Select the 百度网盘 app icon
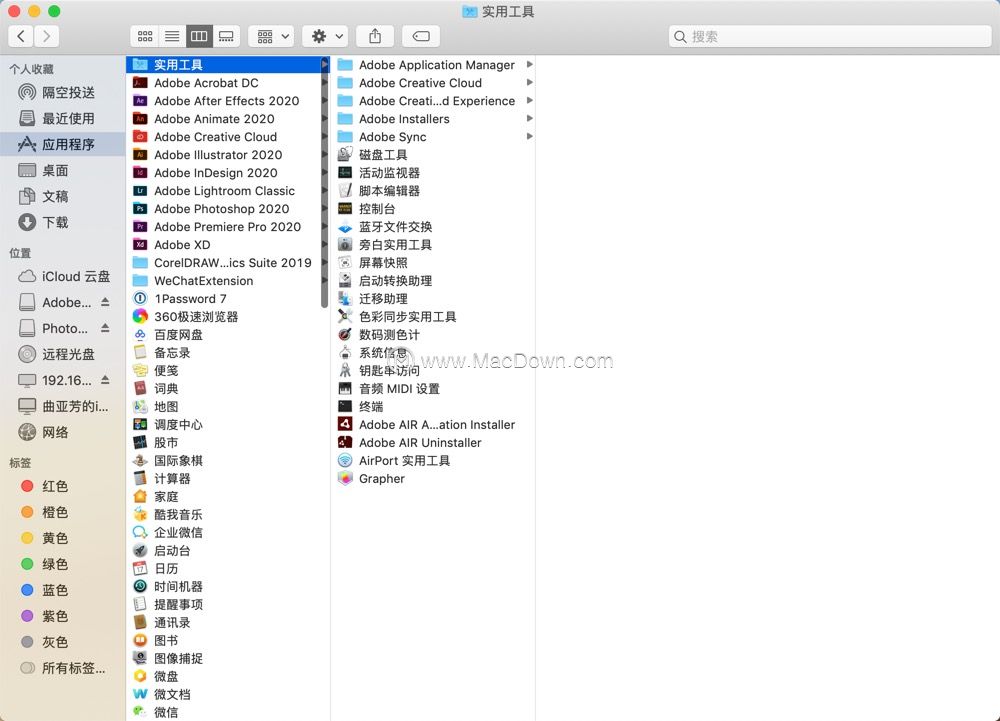This screenshot has width=1000, height=721. 140,335
